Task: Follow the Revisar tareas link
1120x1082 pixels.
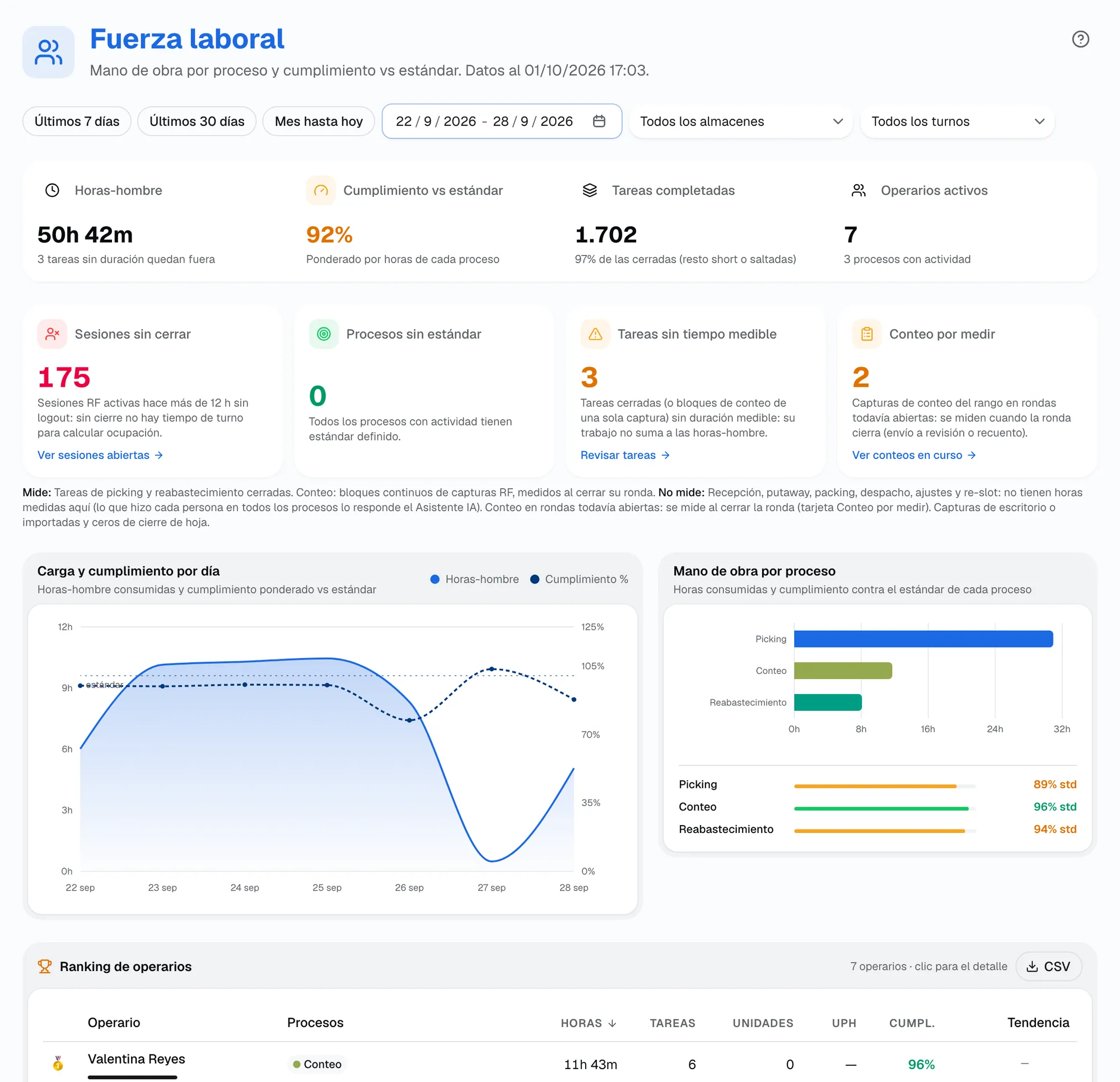Action: pos(625,455)
